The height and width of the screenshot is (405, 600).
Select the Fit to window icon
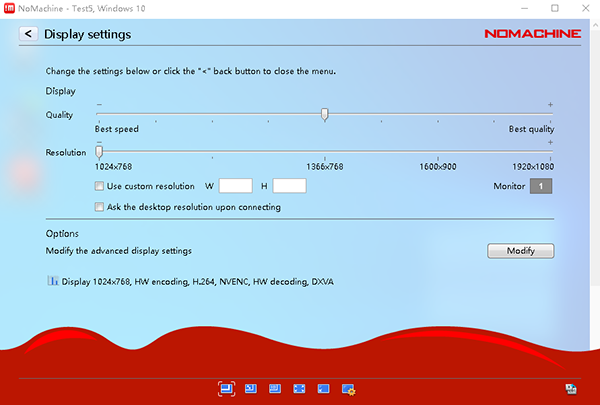pyautogui.click(x=227, y=388)
